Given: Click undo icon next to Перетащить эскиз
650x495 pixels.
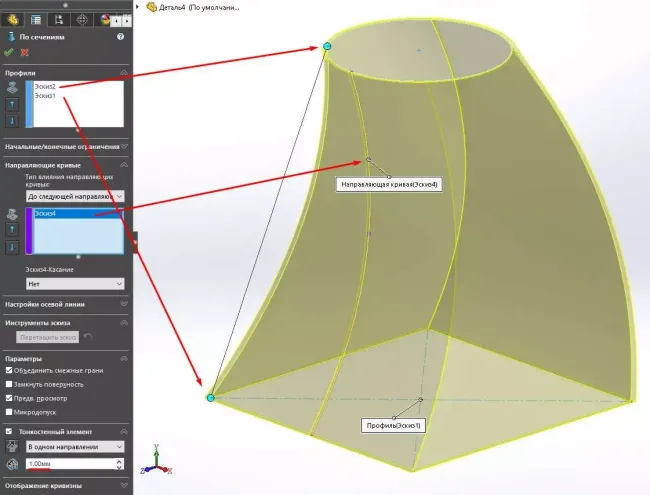Looking at the screenshot, I should pos(87,337).
